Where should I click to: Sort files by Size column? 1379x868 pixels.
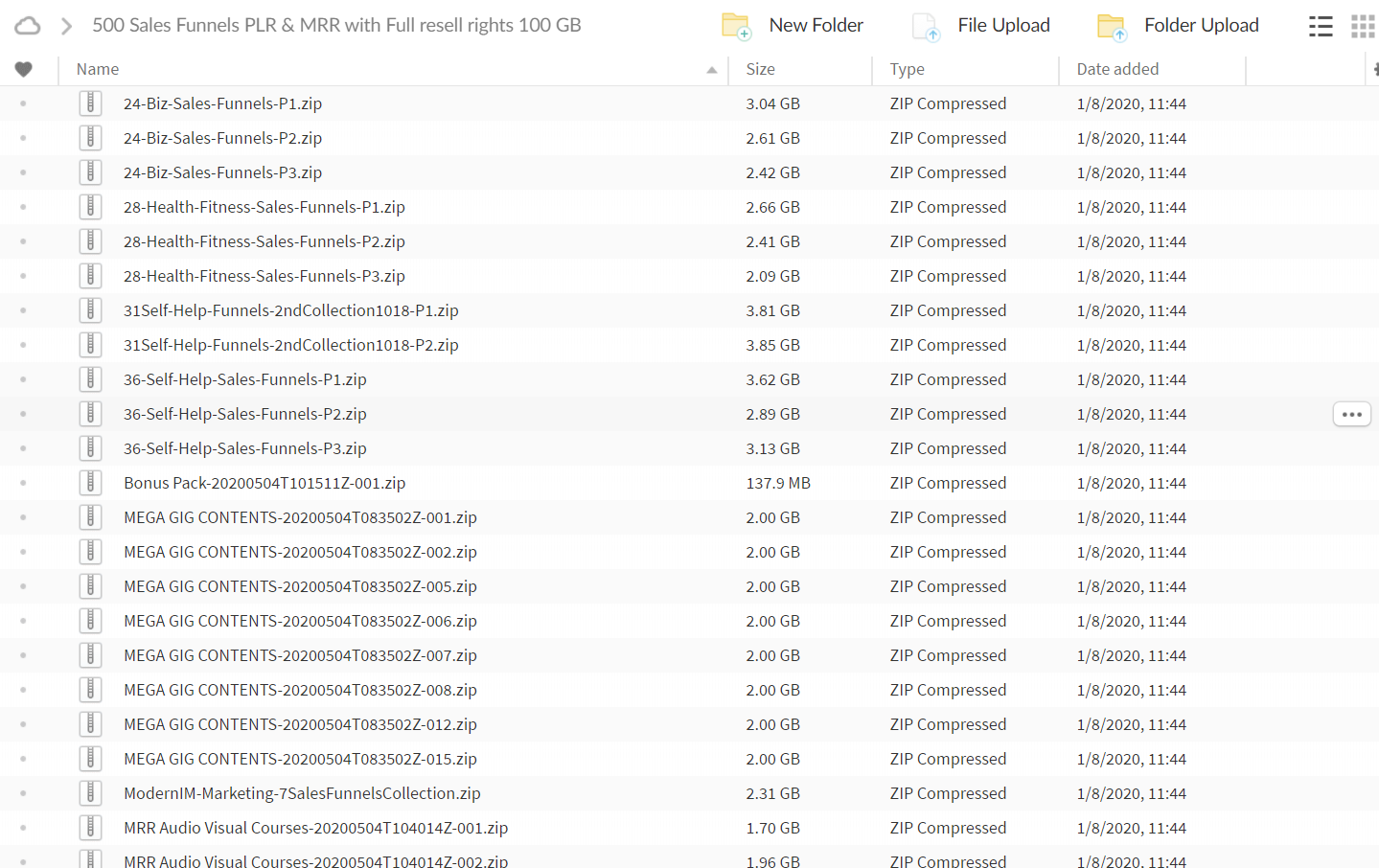(x=760, y=69)
